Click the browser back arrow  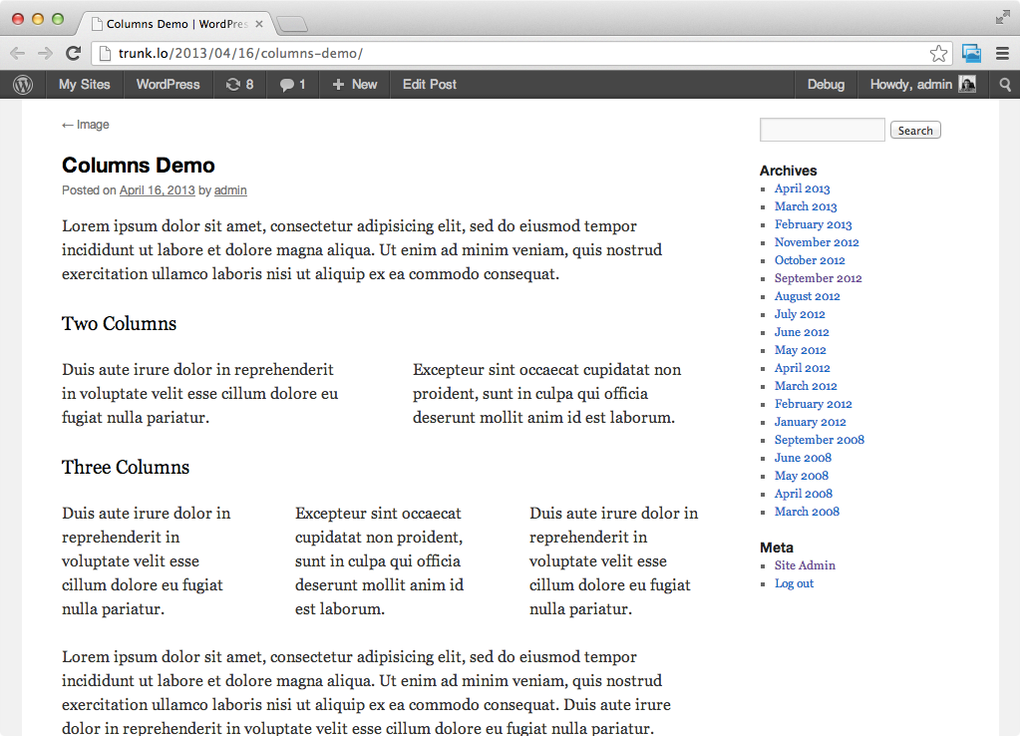click(x=17, y=53)
